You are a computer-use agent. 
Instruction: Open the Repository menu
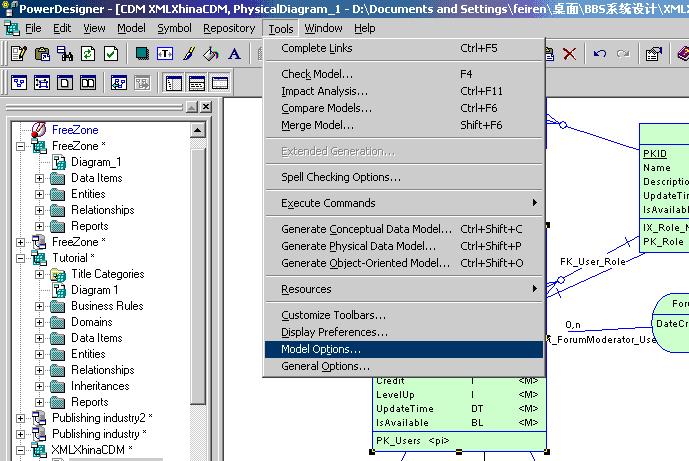pyautogui.click(x=228, y=28)
